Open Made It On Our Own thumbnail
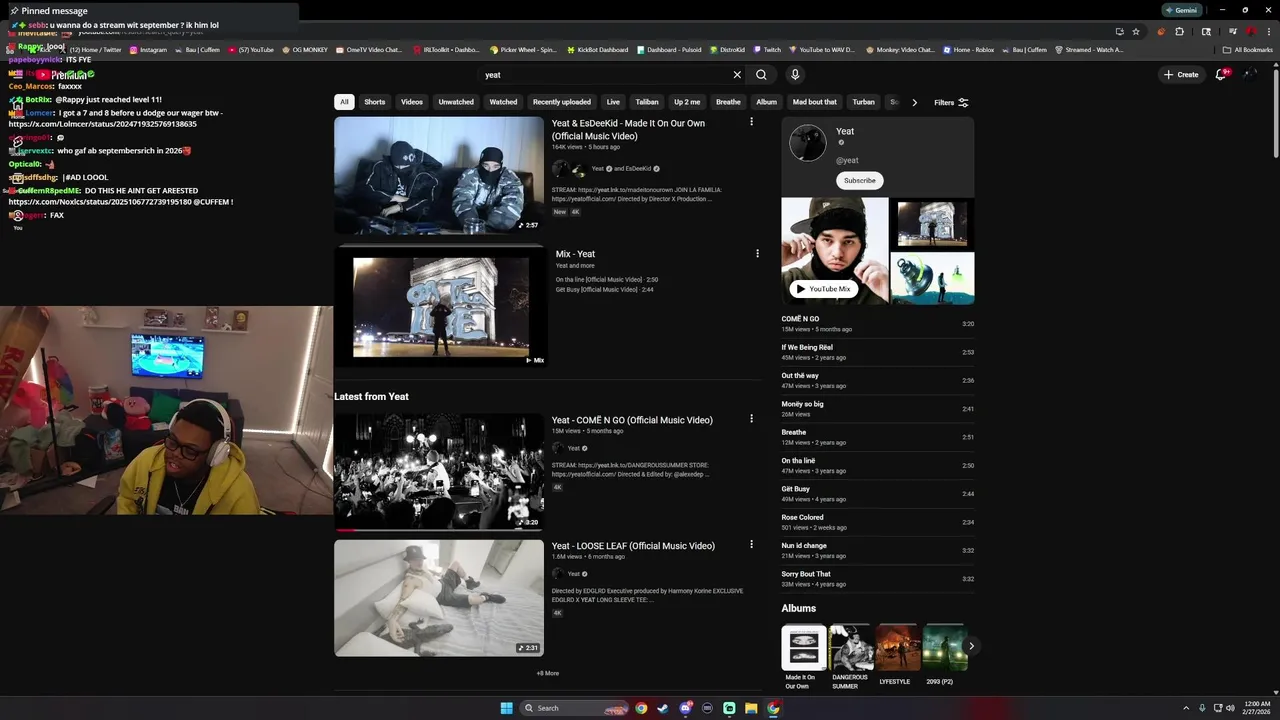Image resolution: width=1280 pixels, height=720 pixels. click(439, 175)
